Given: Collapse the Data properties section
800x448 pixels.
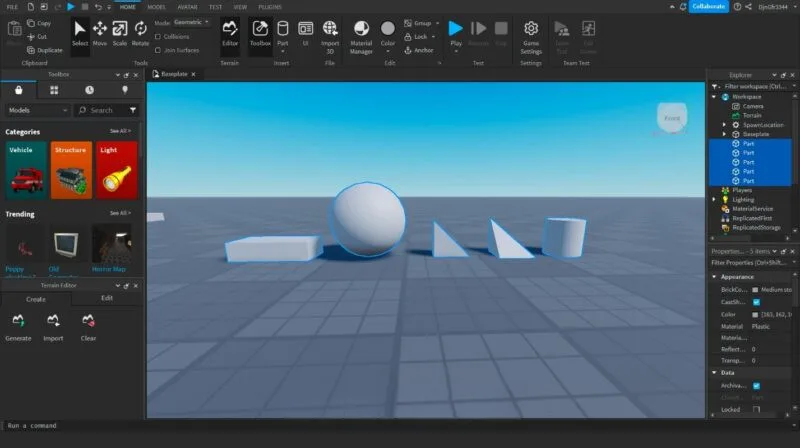Looking at the screenshot, I should pos(714,372).
